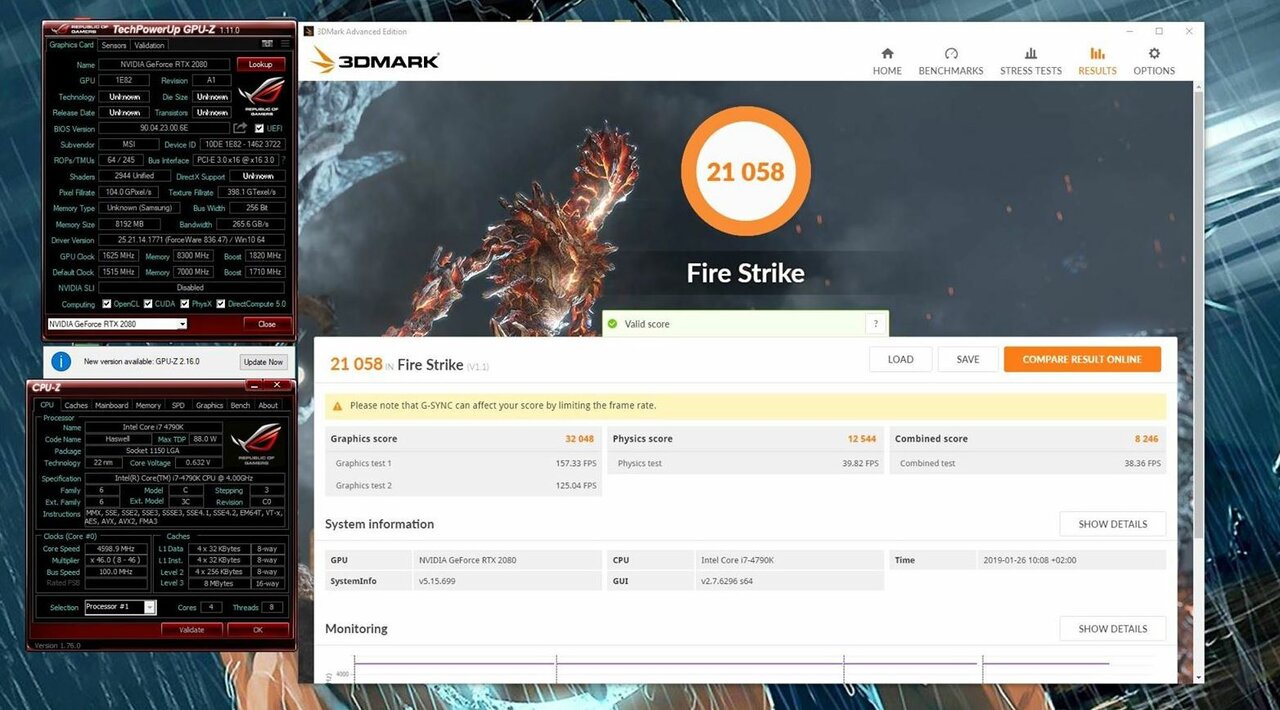Screen dimensions: 1280x710
Task: Click the 3DMark scrollbar down arrow
Action: tap(1198, 678)
